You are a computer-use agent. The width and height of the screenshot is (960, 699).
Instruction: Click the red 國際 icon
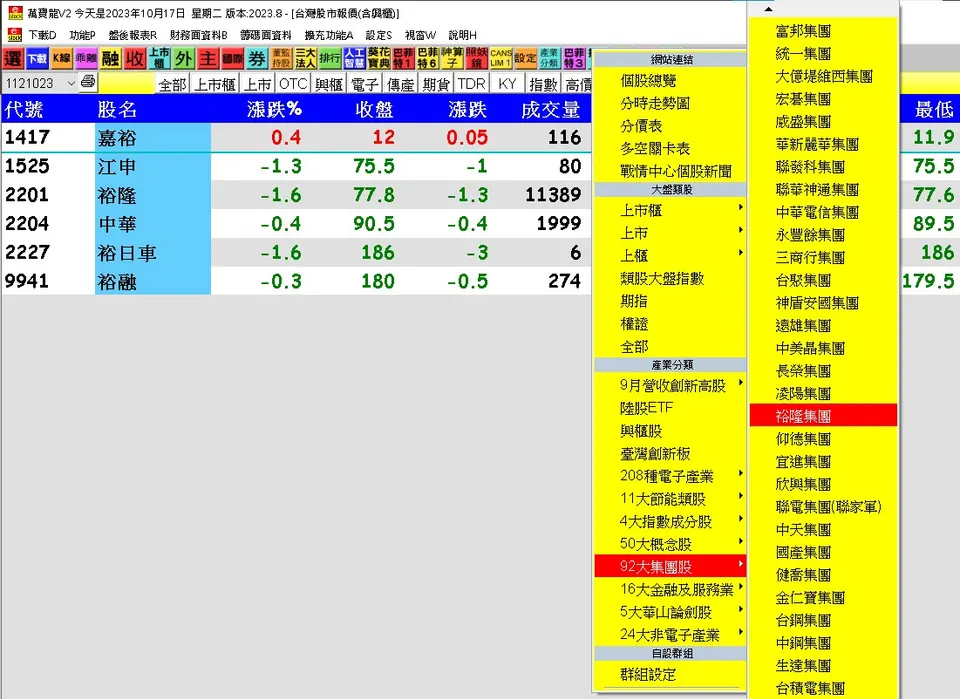point(233,59)
